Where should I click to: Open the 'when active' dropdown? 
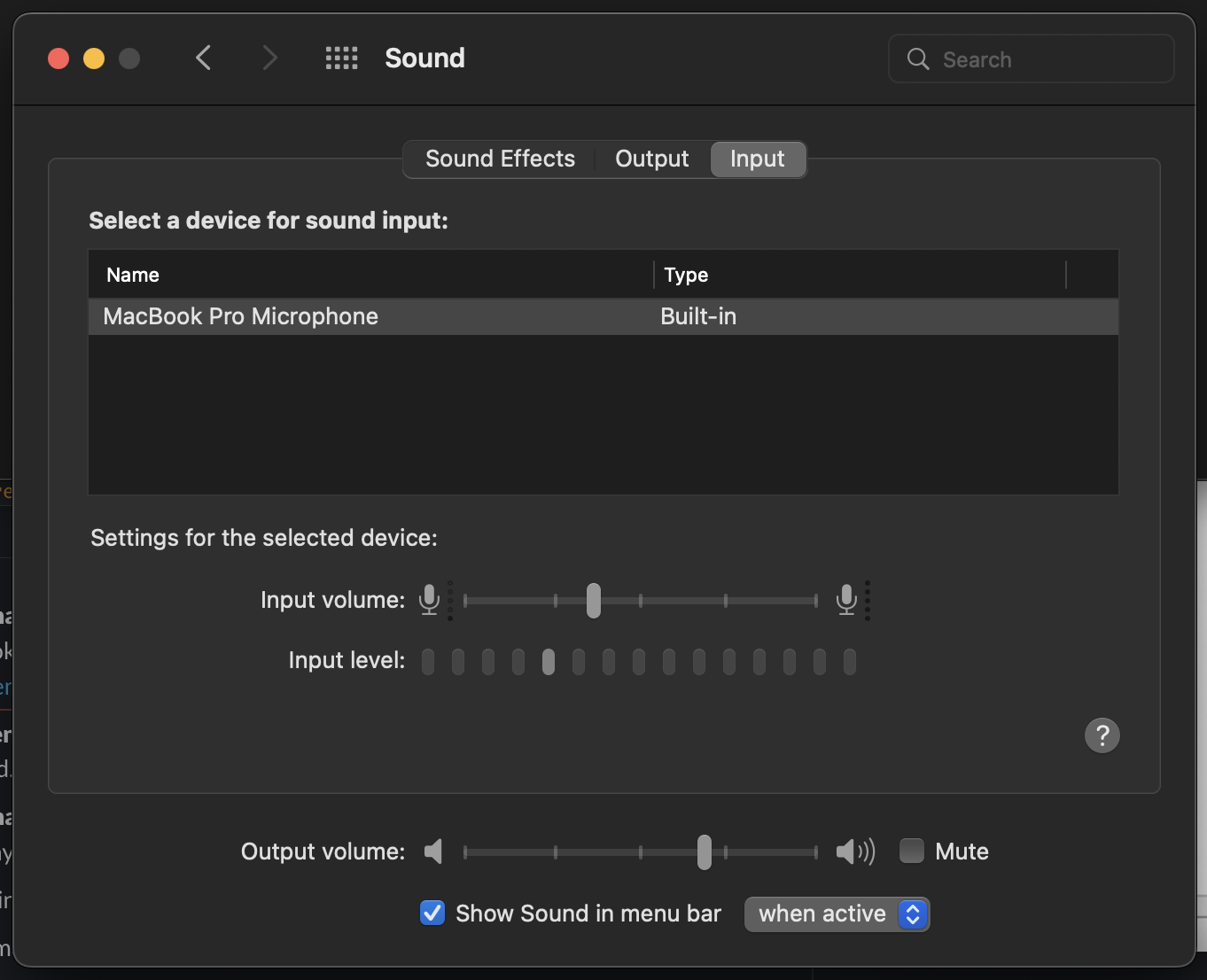837,914
